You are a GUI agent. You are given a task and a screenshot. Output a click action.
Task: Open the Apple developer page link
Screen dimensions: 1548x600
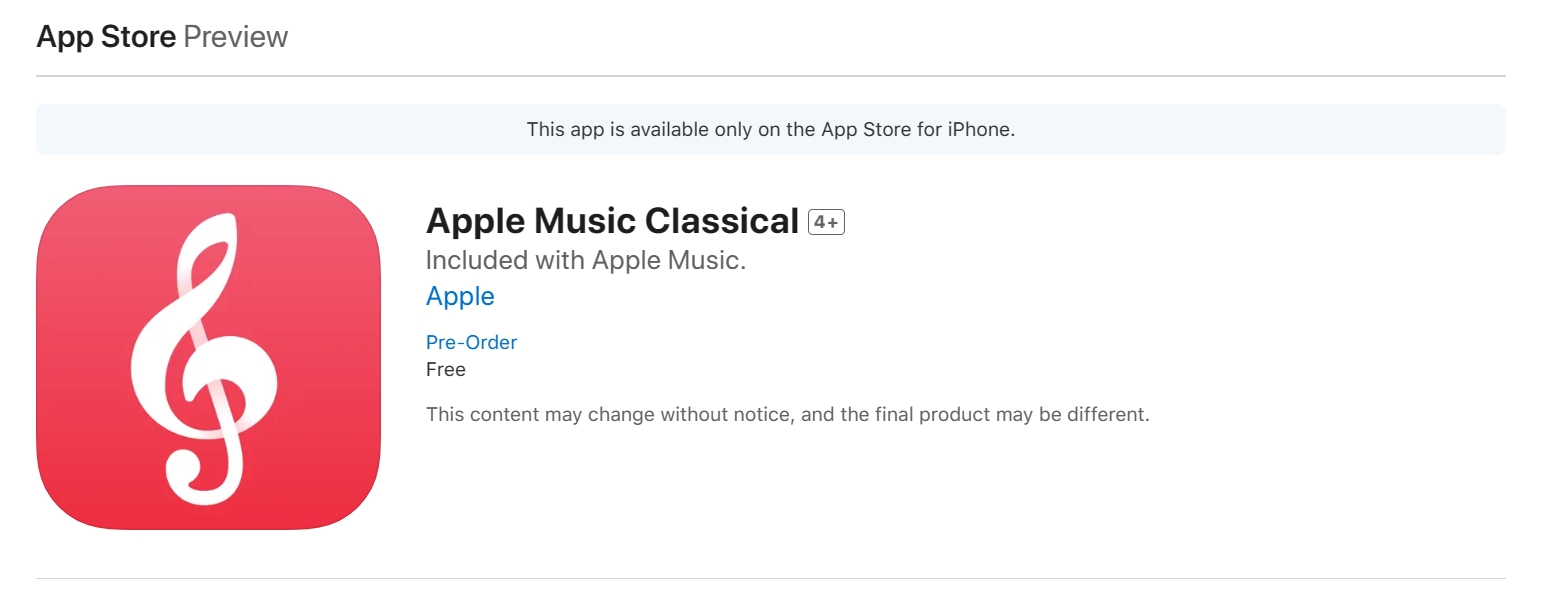pyautogui.click(x=460, y=296)
